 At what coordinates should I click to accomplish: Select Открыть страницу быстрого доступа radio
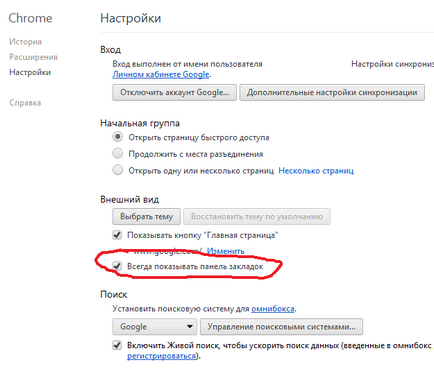(x=118, y=137)
